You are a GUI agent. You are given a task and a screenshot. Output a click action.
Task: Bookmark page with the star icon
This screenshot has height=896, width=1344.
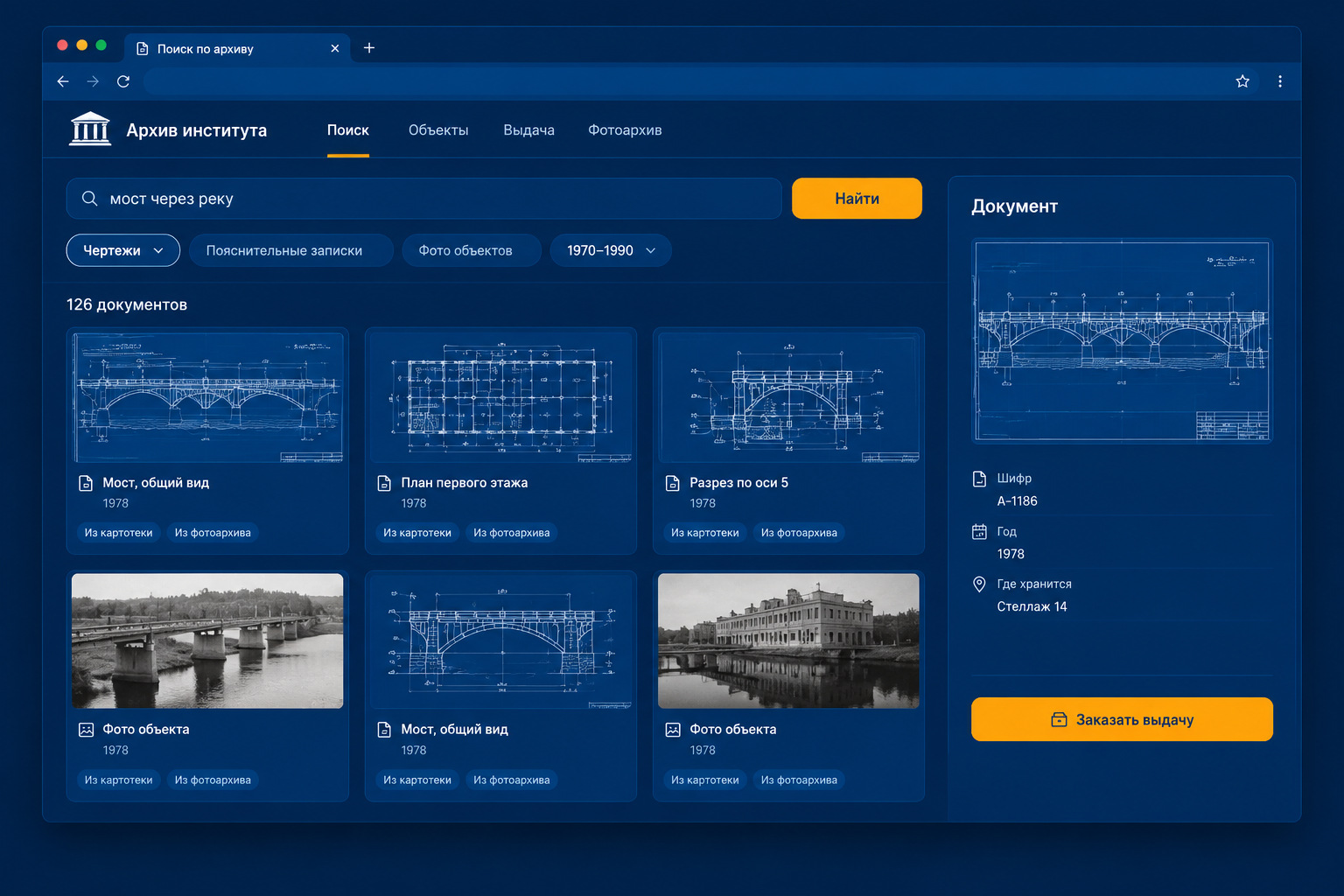pos(1242,81)
